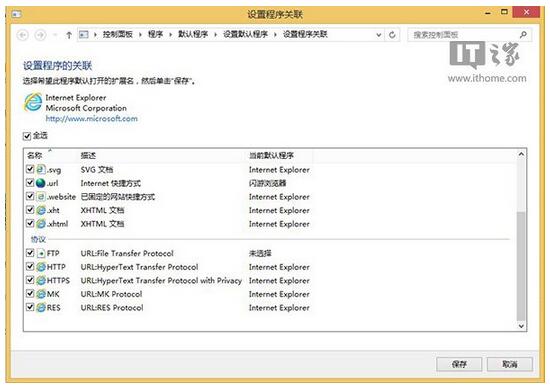Uncheck the HTTP protocol checkbox
This screenshot has width=550, height=387.
[x=30, y=266]
